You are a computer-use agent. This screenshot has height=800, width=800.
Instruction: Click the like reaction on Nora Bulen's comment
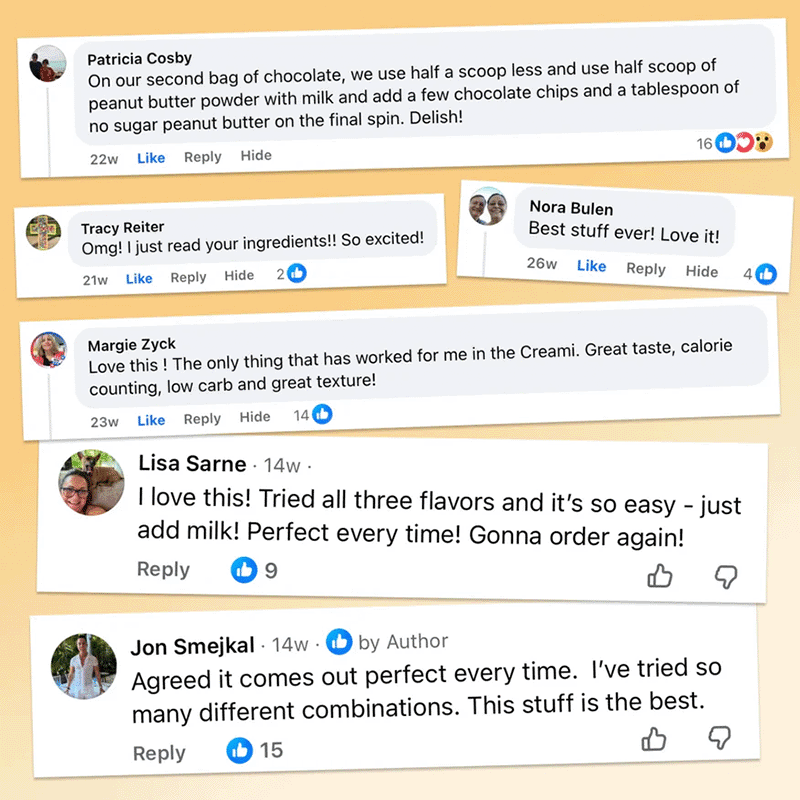coord(766,273)
